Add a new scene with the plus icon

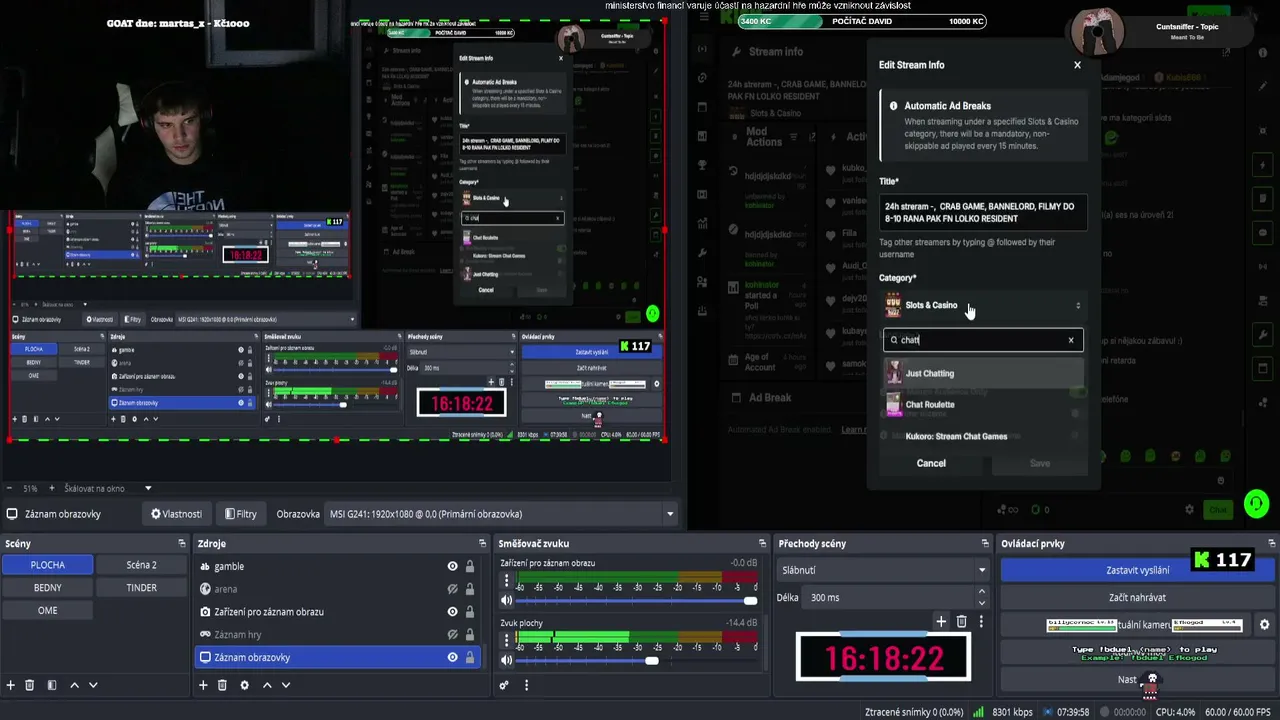click(x=11, y=685)
